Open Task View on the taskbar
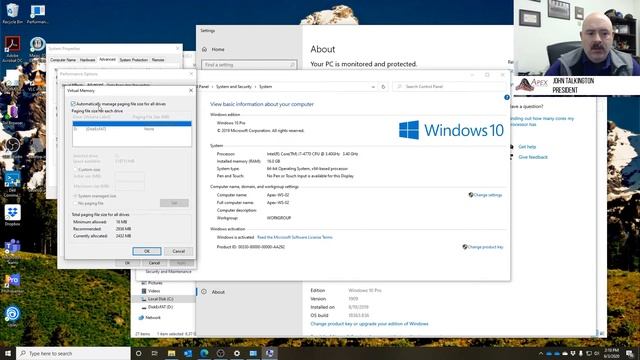 tap(155, 353)
